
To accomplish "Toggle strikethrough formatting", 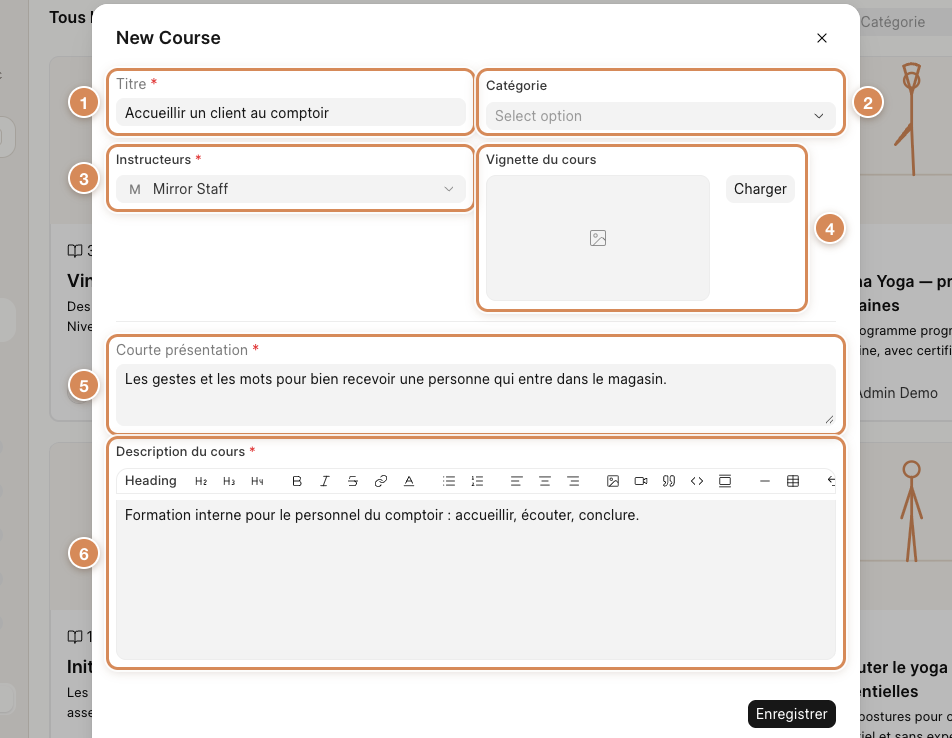I will (353, 481).
